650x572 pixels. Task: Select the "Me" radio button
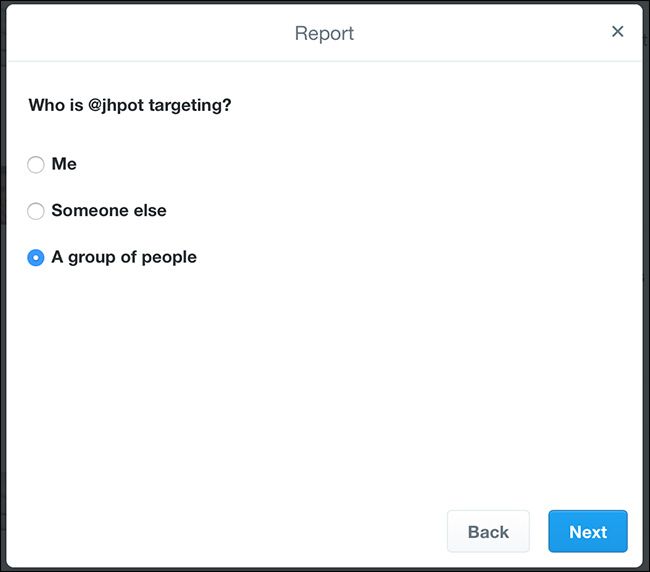tap(36, 165)
